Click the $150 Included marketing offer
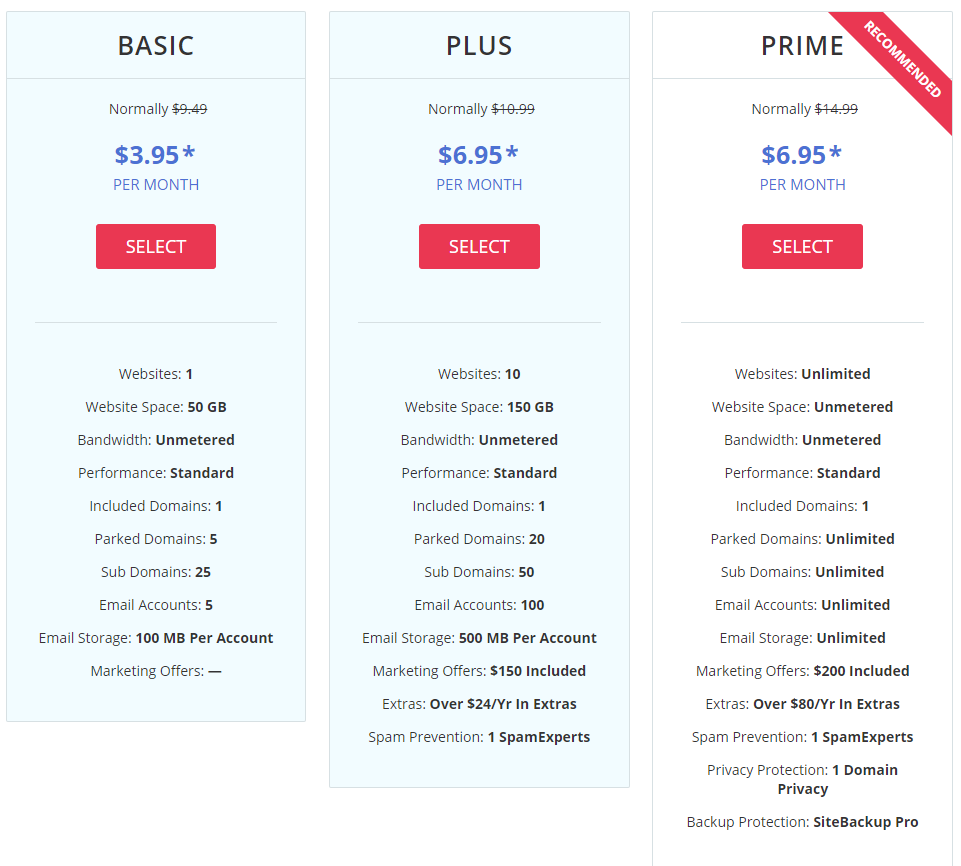The height and width of the screenshot is (866, 961). [538, 671]
